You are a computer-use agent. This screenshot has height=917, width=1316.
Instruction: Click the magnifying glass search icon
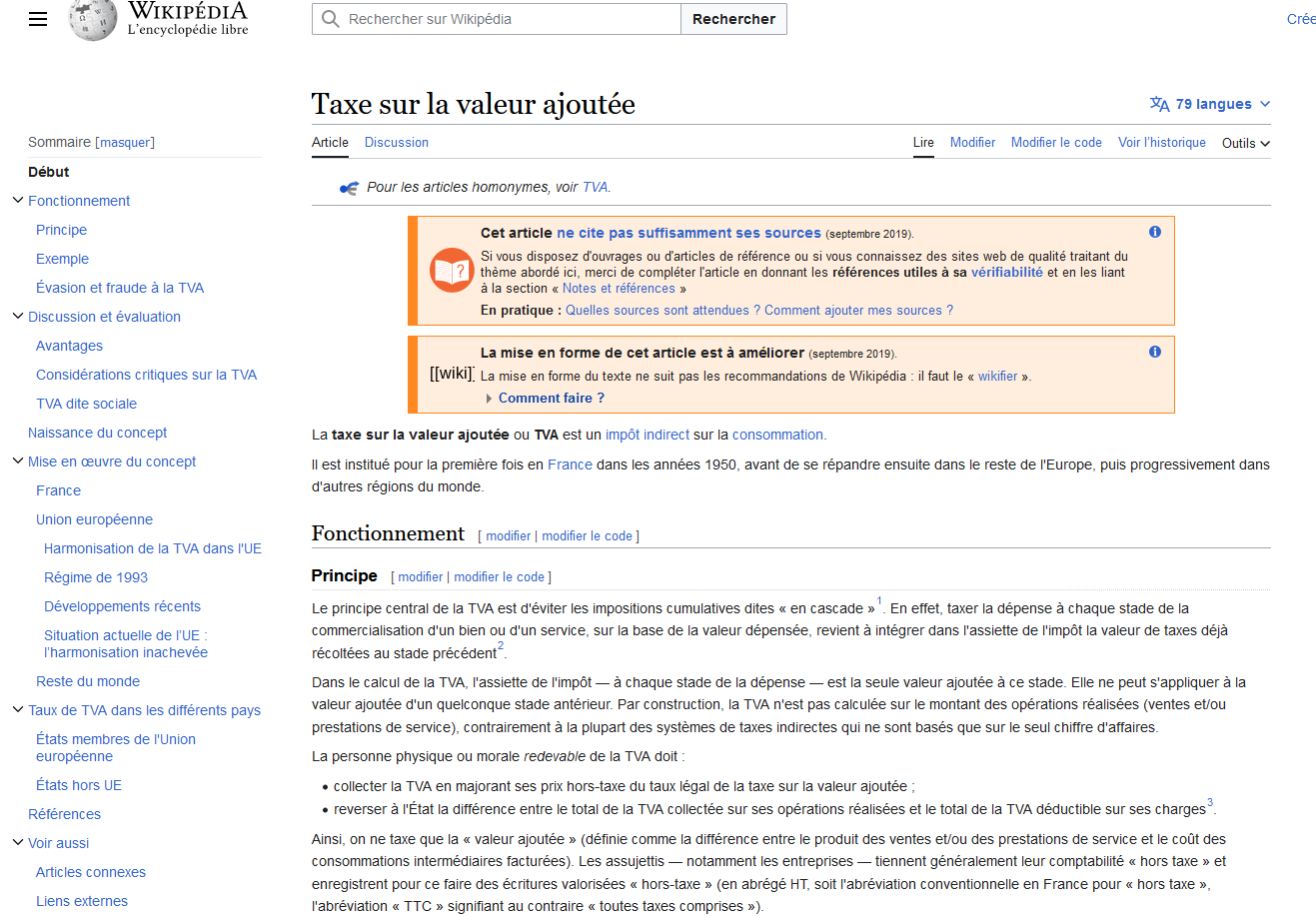[331, 19]
